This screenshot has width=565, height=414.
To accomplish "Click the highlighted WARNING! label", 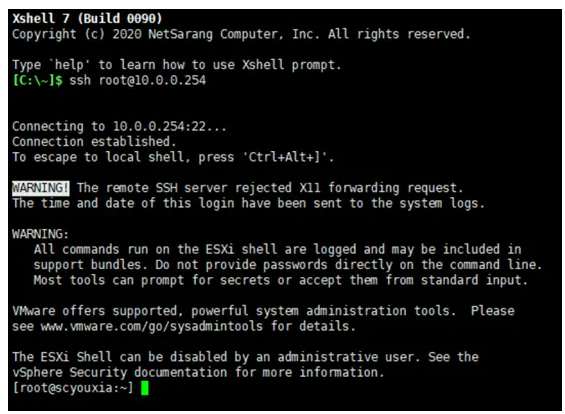I will click(41, 188).
